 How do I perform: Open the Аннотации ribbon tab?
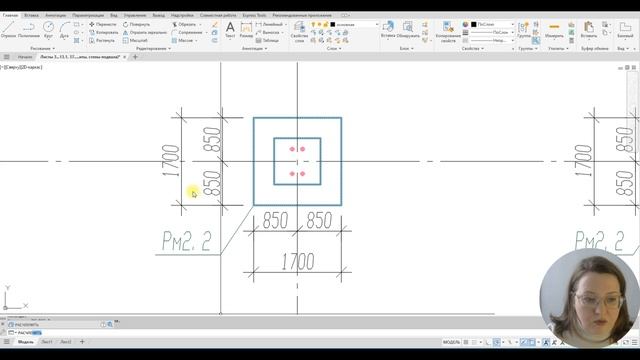[x=55, y=15]
